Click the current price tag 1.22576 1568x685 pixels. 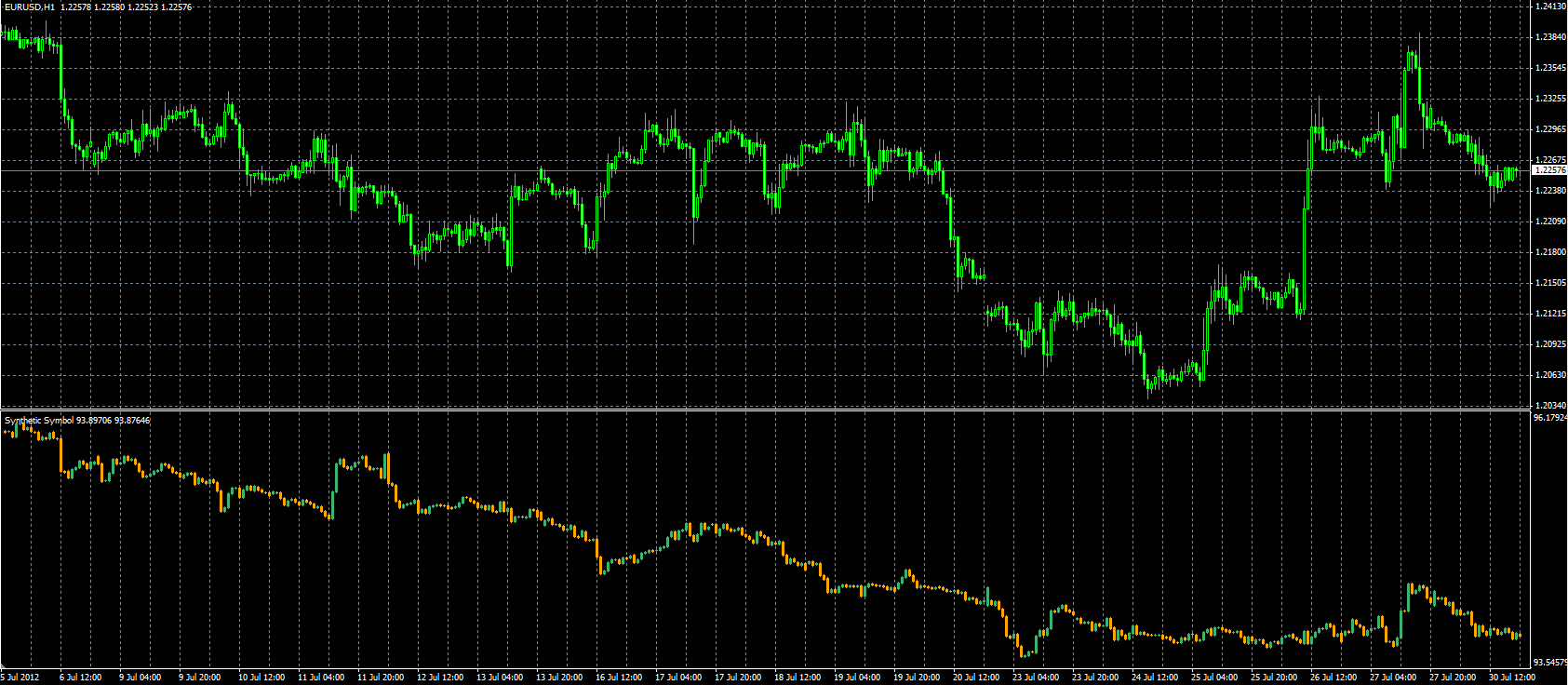click(x=1549, y=170)
